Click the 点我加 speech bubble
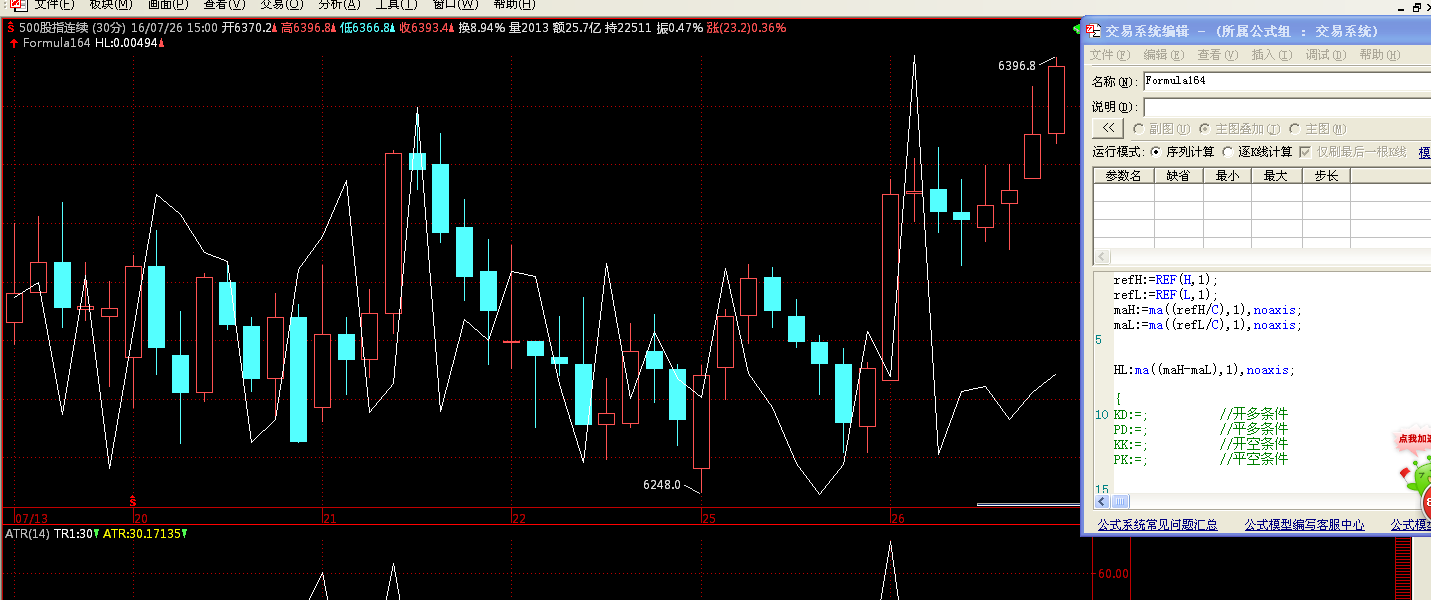1431x600 pixels. tap(1413, 438)
